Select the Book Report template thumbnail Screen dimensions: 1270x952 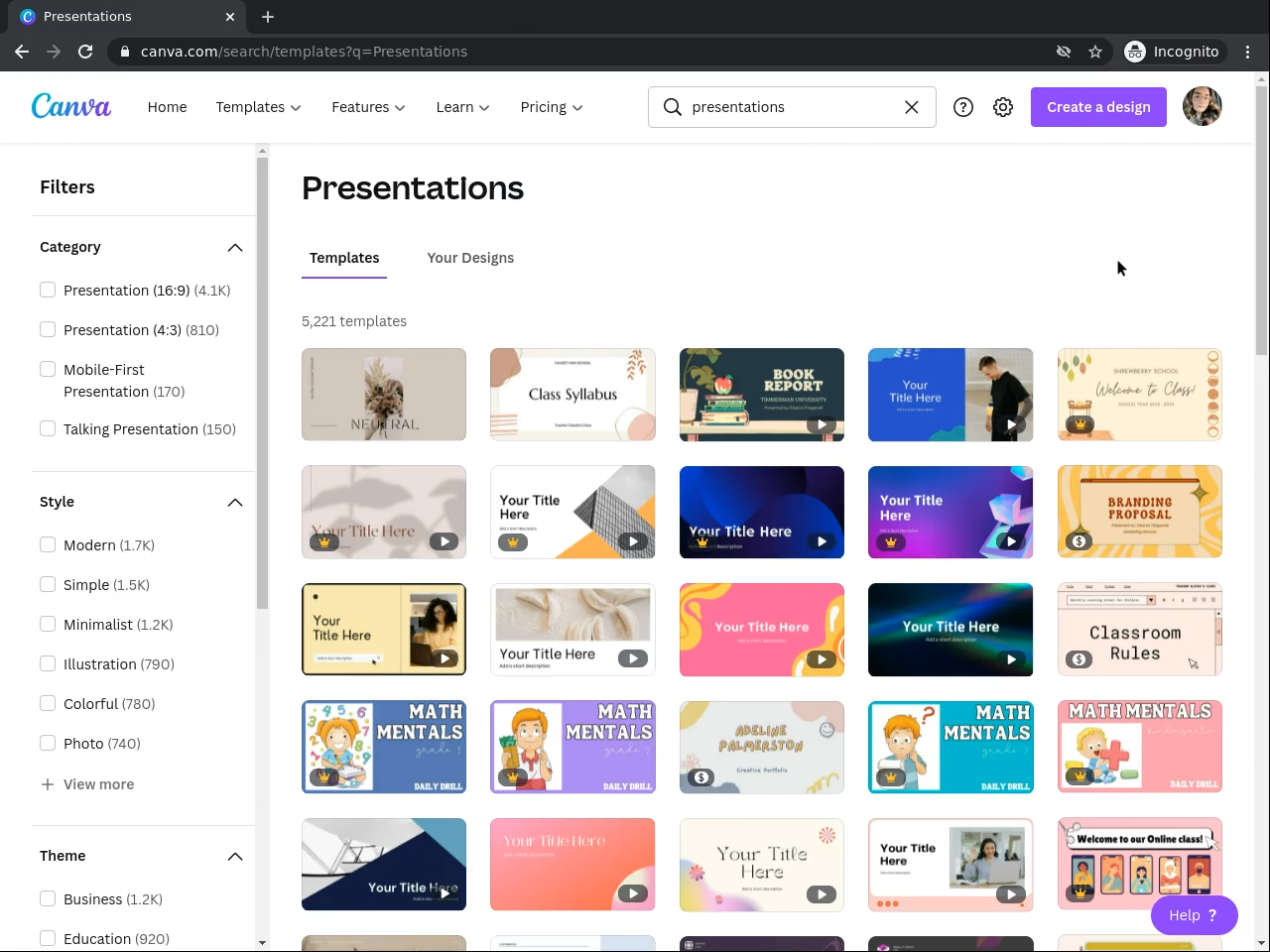[x=761, y=394]
